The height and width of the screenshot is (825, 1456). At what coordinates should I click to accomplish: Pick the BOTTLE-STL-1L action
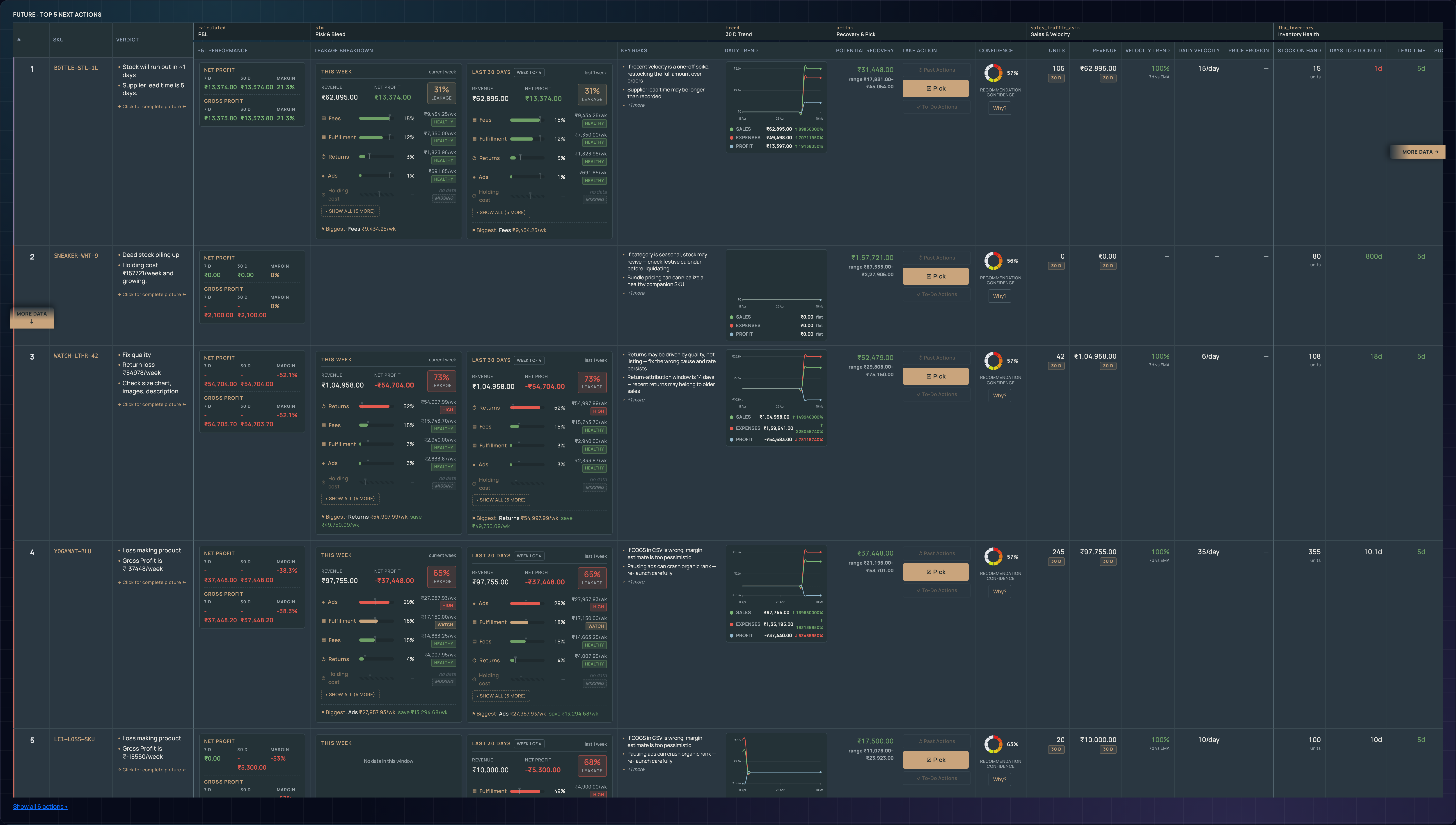pyautogui.click(x=936, y=88)
